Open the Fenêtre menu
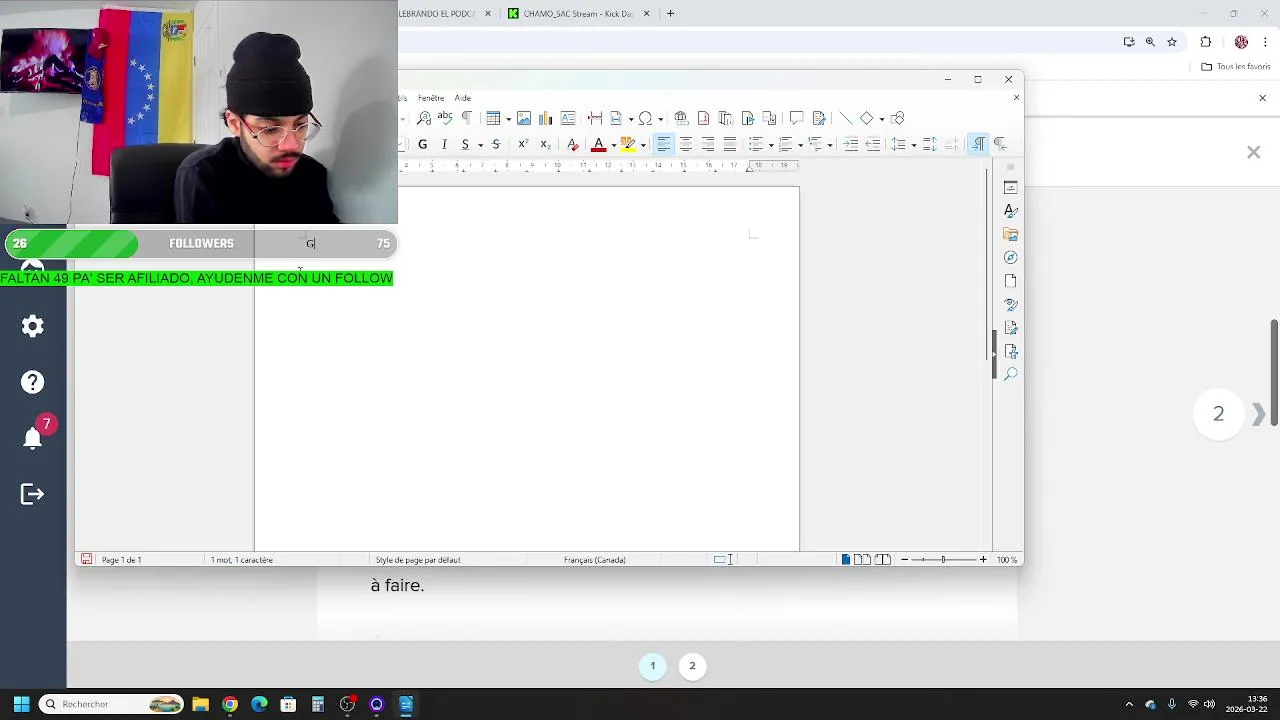The height and width of the screenshot is (720, 1280). pyautogui.click(x=431, y=98)
